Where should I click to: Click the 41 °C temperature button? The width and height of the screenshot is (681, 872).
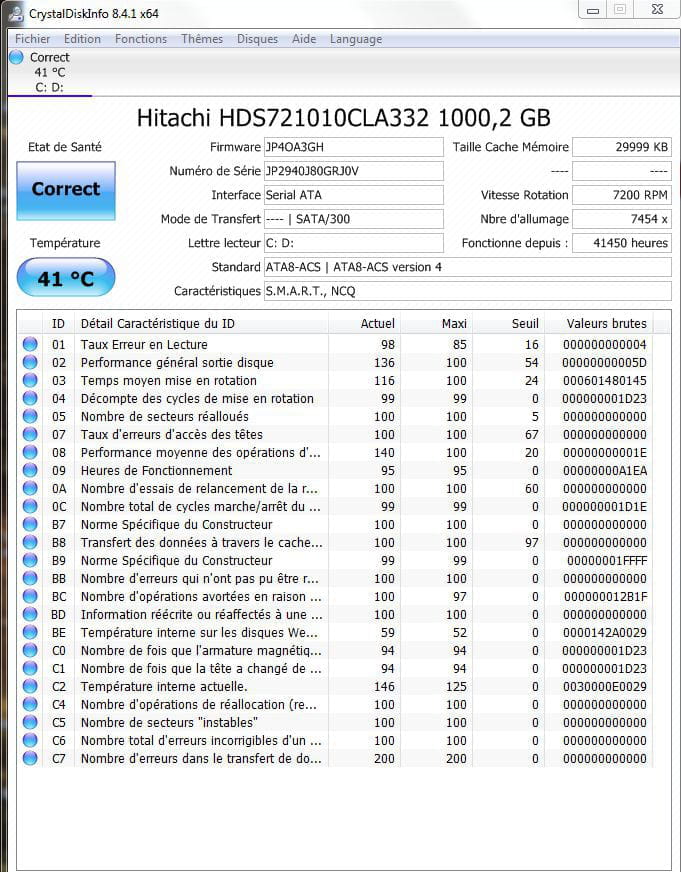click(66, 278)
